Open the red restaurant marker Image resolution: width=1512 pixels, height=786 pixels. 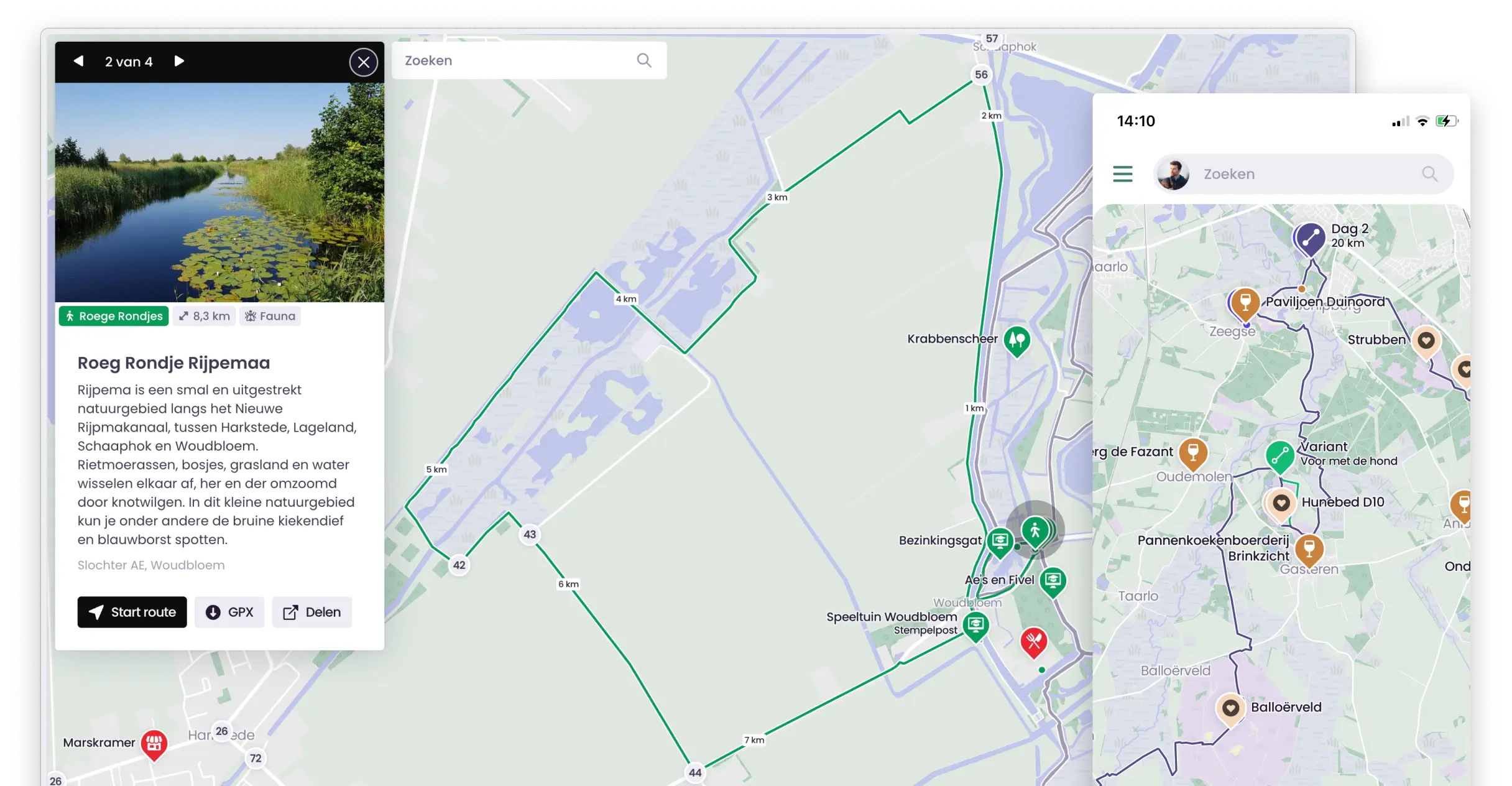[x=1034, y=642]
